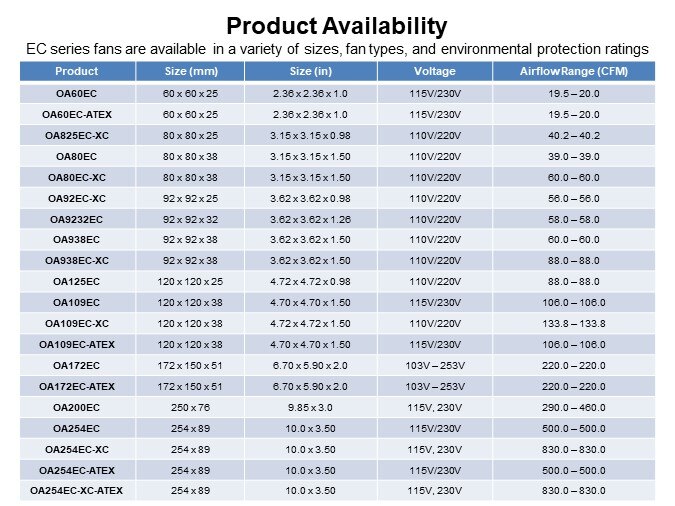Click the OA60EC-ATEX product name
The image size is (675, 506).
click(76, 114)
